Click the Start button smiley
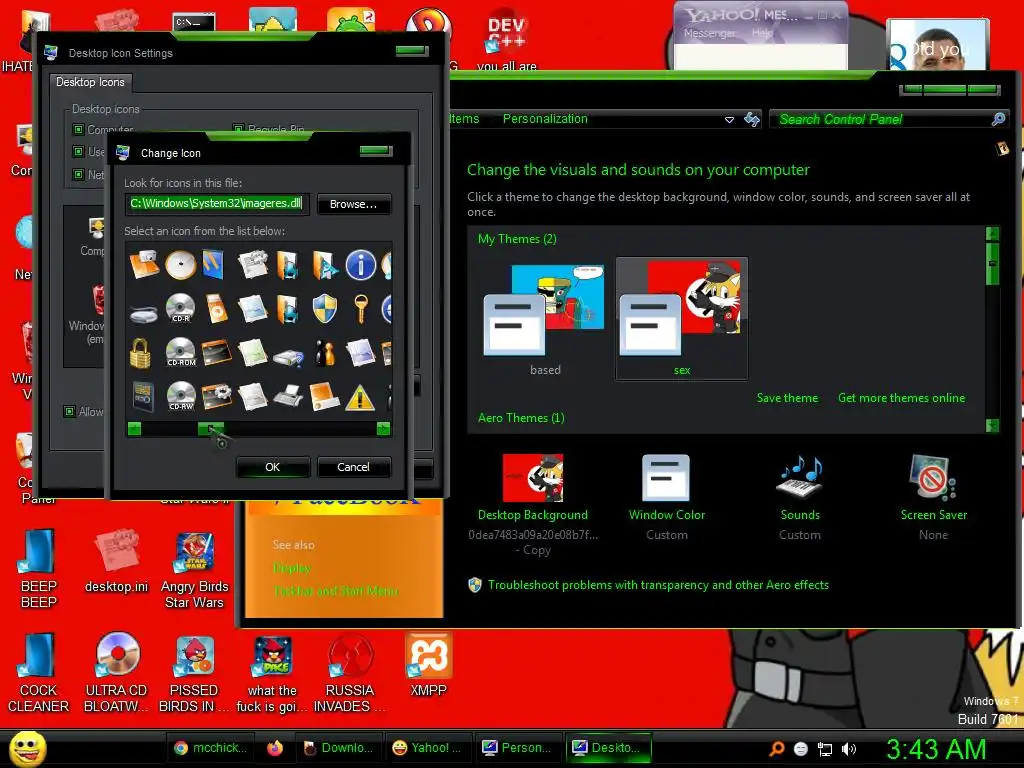Screen dimensions: 1024x768 pyautogui.click(x=27, y=749)
